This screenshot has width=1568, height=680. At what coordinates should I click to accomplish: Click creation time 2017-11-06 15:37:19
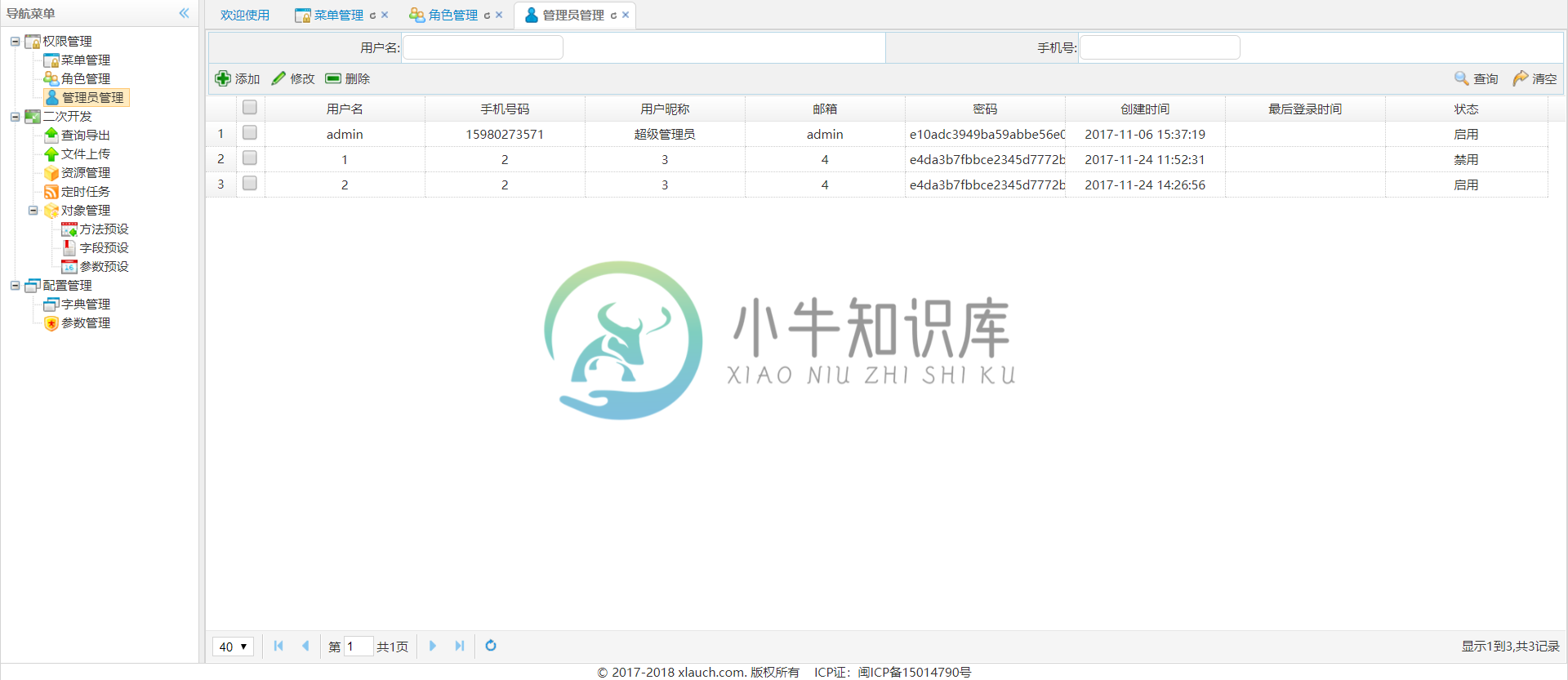[x=1145, y=135]
